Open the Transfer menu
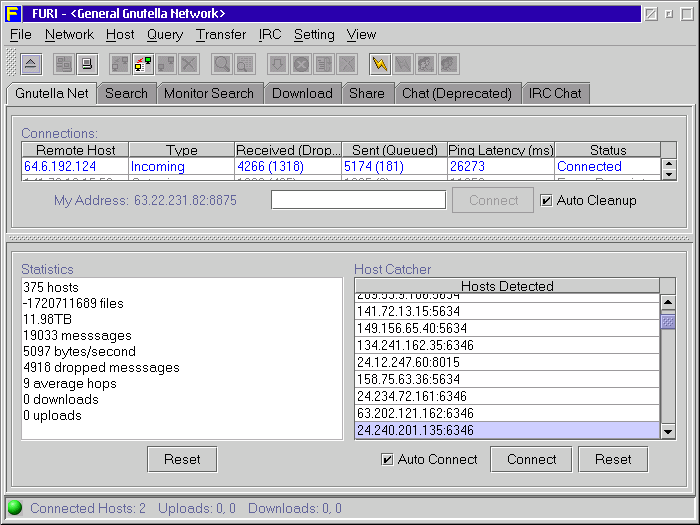 pos(221,34)
